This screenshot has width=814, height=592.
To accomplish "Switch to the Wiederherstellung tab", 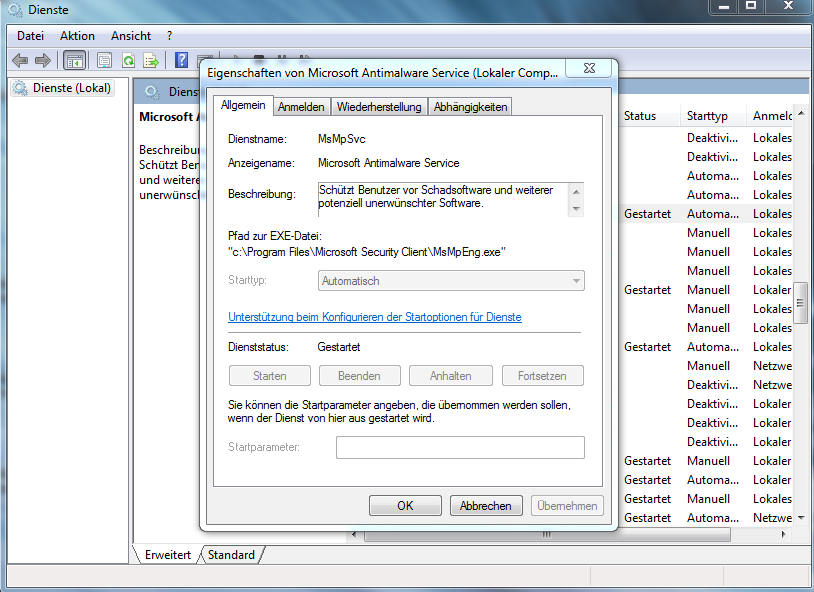I will click(379, 107).
